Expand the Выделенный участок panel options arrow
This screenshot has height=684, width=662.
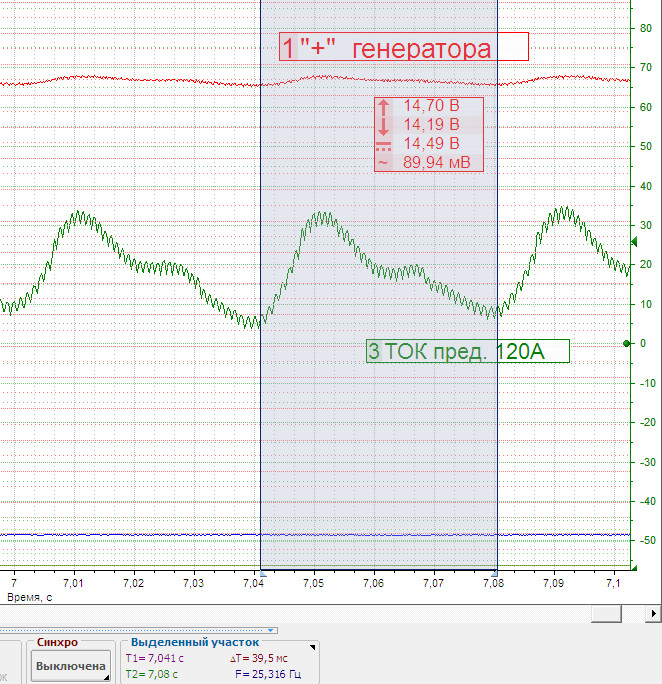click(312, 647)
